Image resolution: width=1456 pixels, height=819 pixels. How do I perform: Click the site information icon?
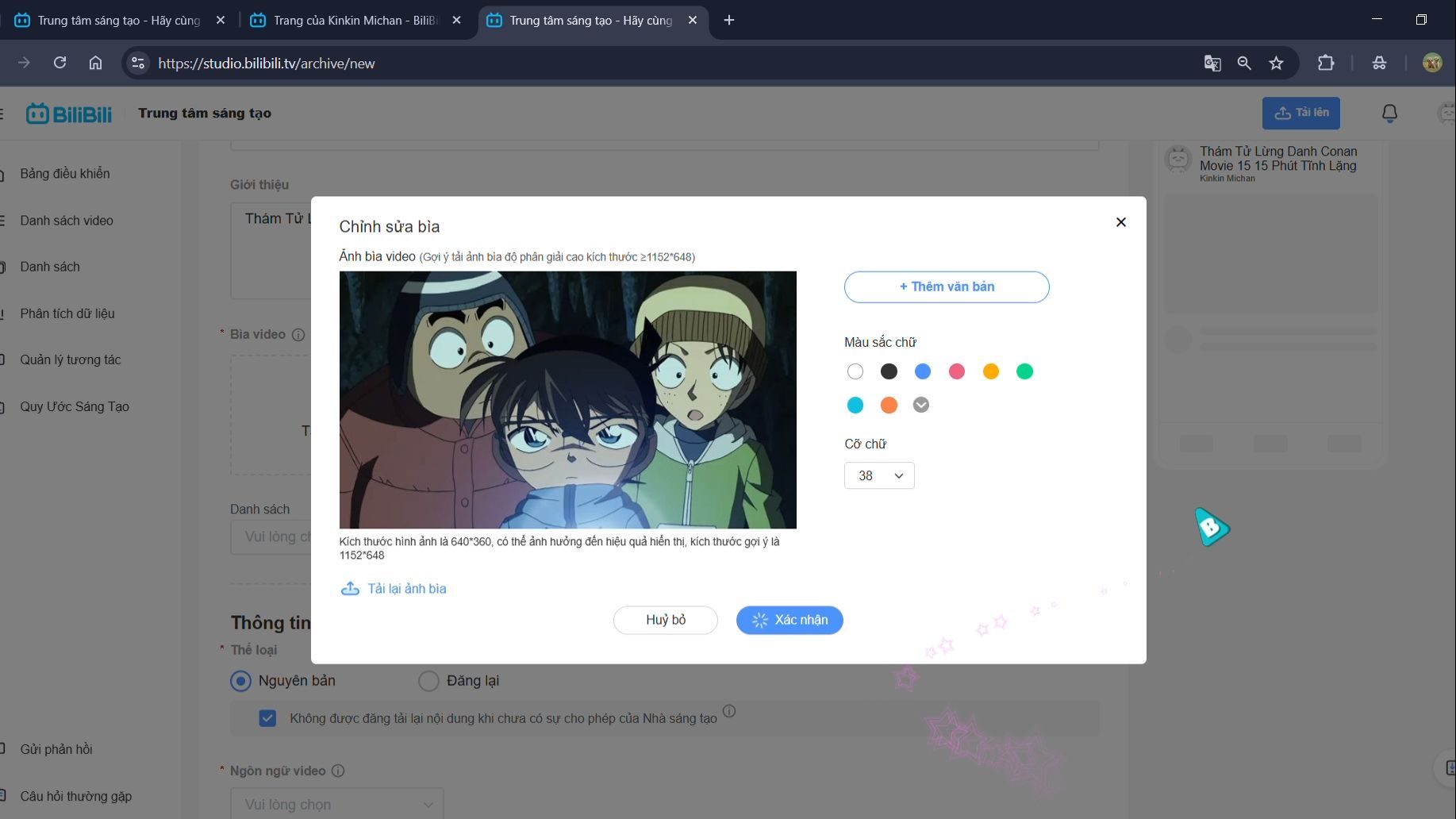pos(137,63)
